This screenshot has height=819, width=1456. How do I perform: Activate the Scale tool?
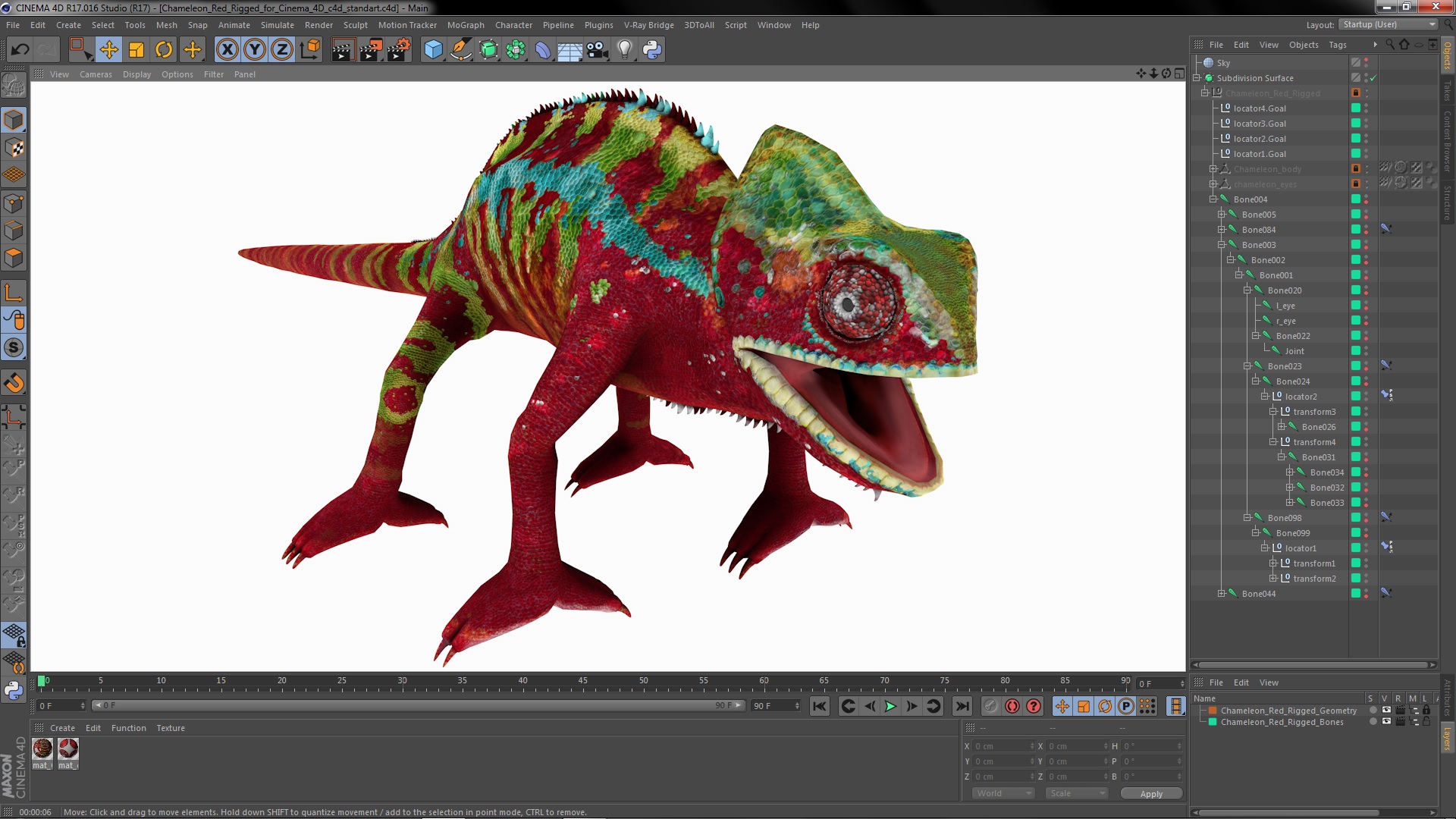click(x=136, y=50)
